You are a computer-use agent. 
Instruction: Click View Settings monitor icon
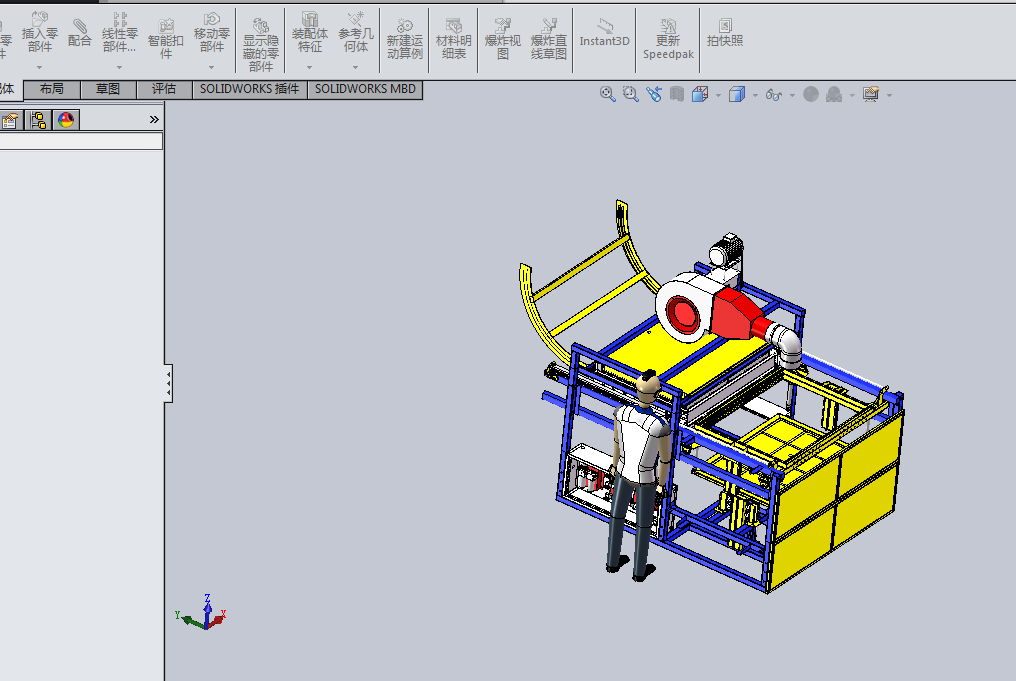coord(871,95)
